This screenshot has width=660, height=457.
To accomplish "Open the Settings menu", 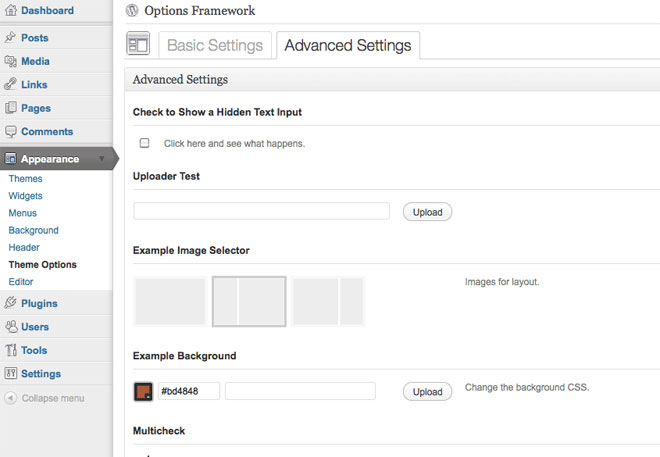I will point(41,374).
